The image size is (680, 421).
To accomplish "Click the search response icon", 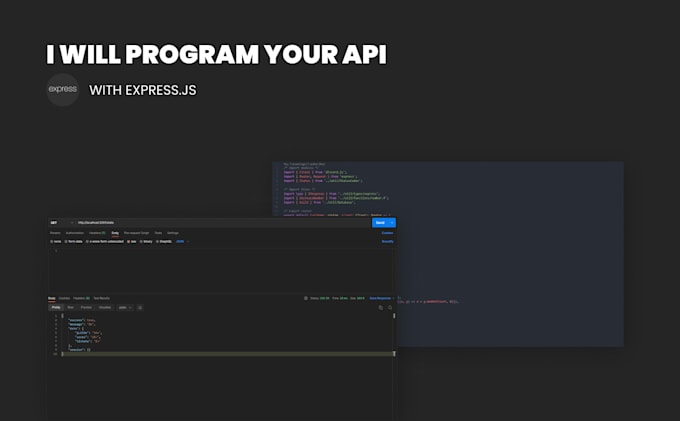I will tap(390, 307).
